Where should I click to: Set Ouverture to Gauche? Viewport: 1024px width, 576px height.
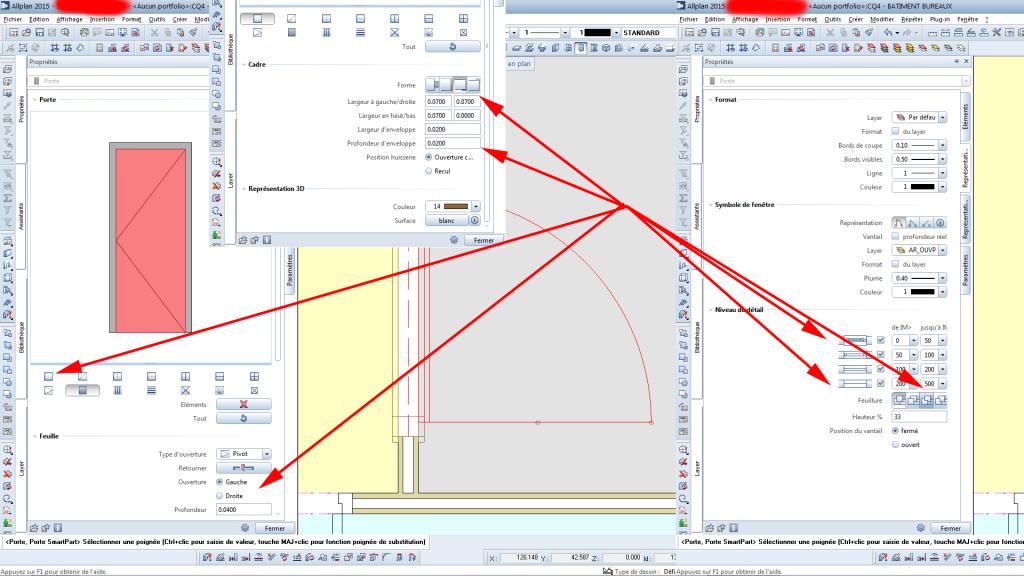pyautogui.click(x=219, y=482)
